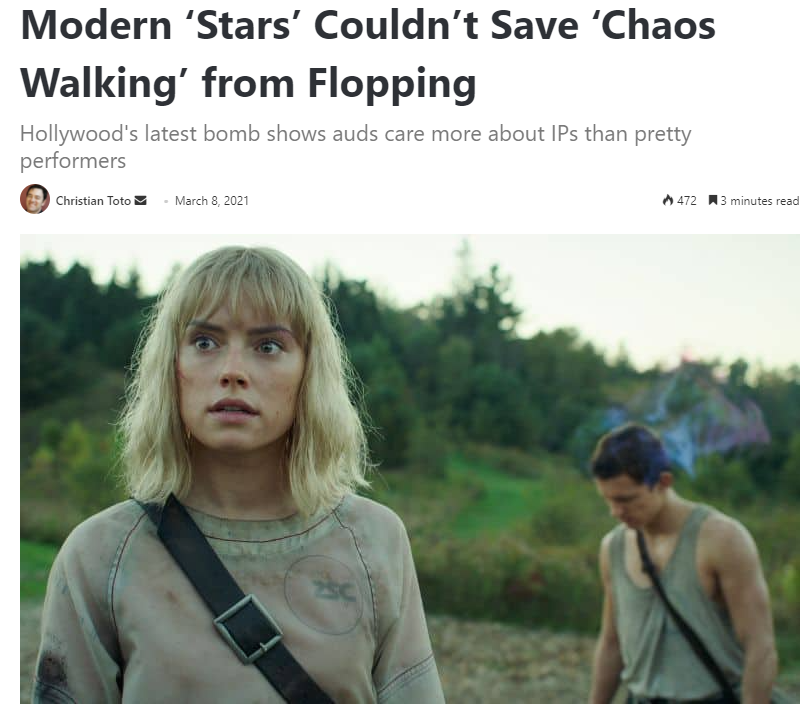Click the flame views icon
The image size is (810, 717).
(668, 200)
